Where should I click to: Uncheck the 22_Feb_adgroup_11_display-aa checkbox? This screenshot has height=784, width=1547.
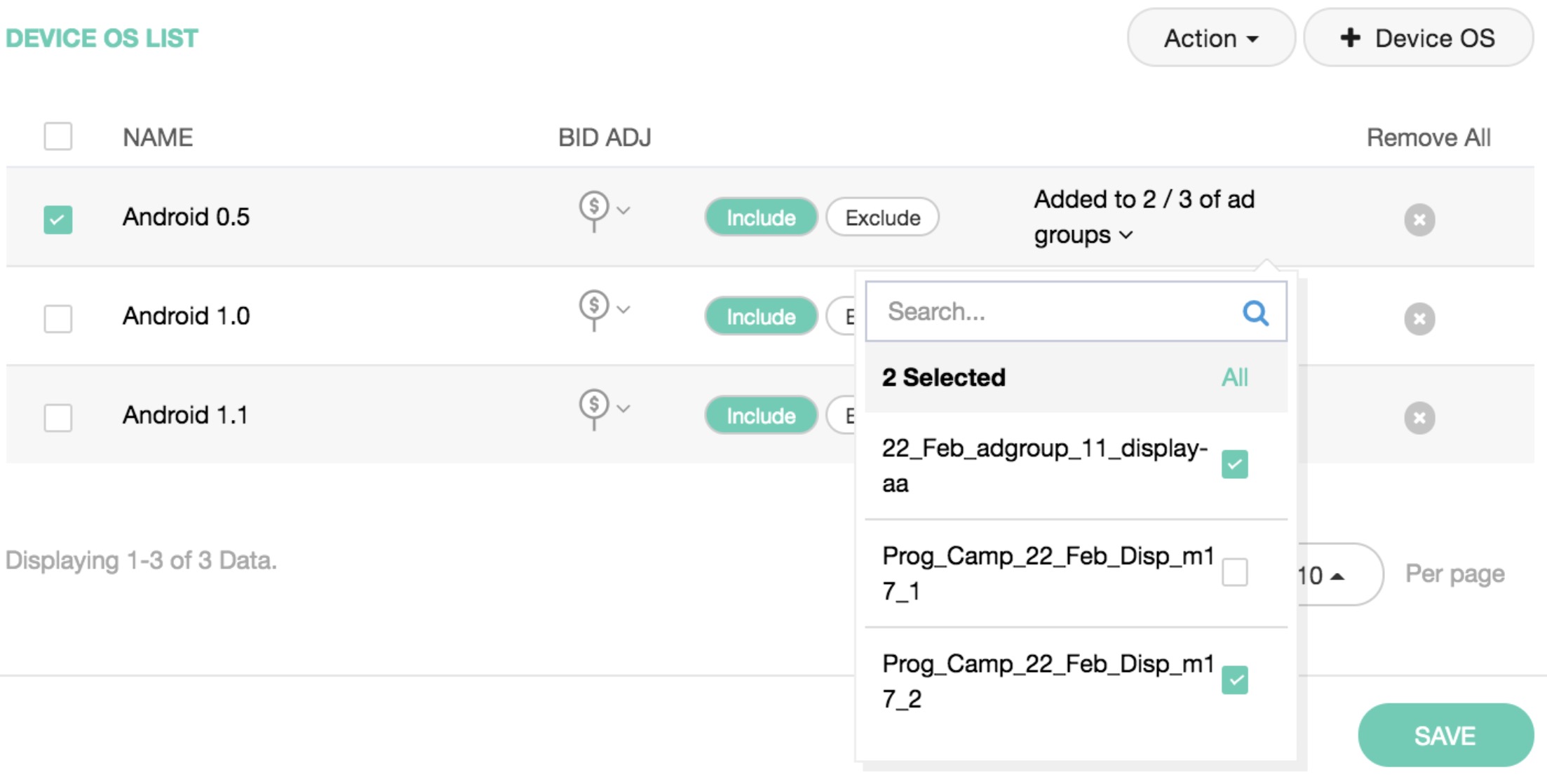tap(1234, 464)
